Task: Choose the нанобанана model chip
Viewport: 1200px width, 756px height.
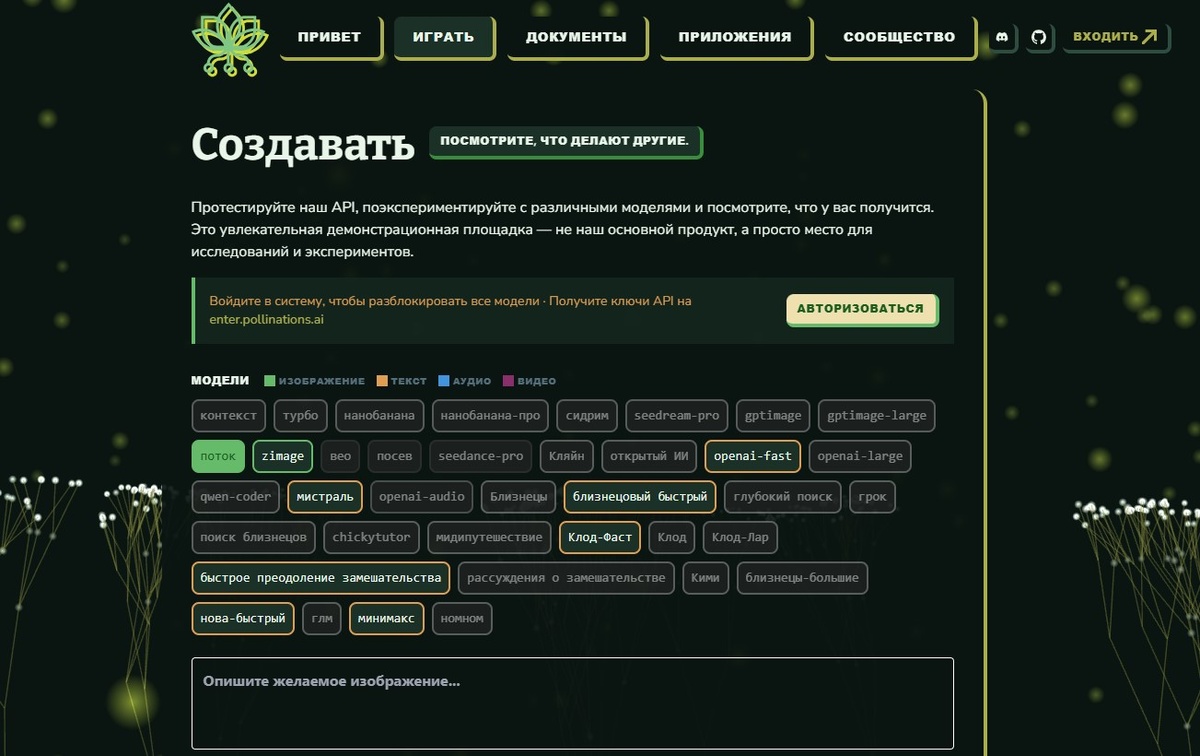Action: tap(381, 416)
